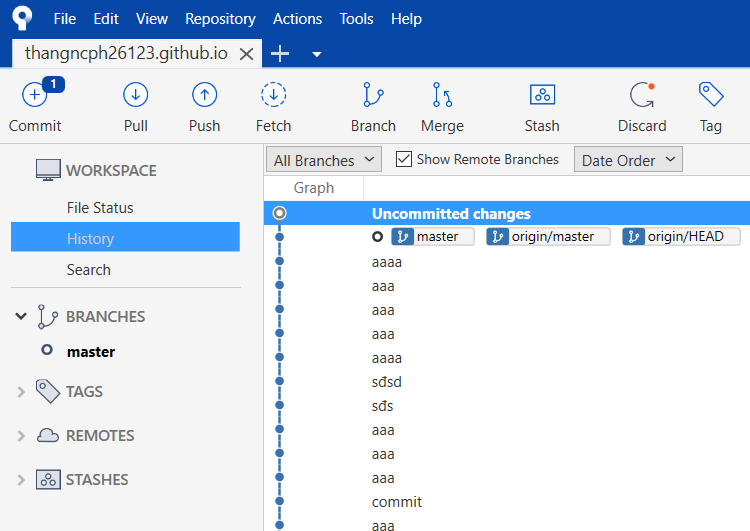Go to File Status view
Image resolution: width=750 pixels, height=531 pixels.
pos(100,208)
